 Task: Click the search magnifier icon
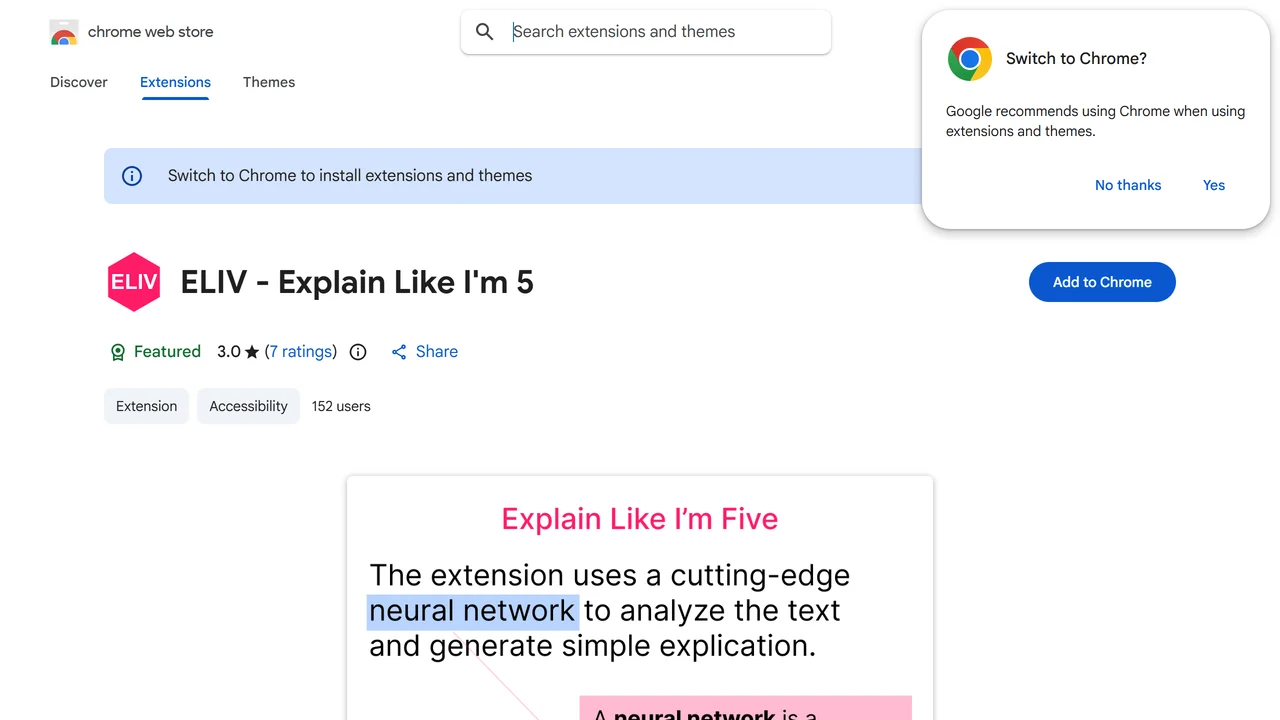click(485, 32)
